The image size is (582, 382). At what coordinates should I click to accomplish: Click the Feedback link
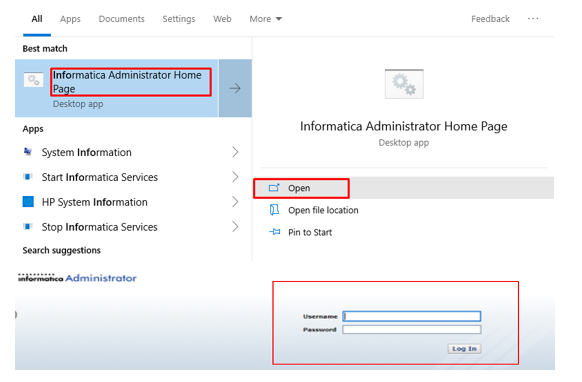tap(490, 19)
